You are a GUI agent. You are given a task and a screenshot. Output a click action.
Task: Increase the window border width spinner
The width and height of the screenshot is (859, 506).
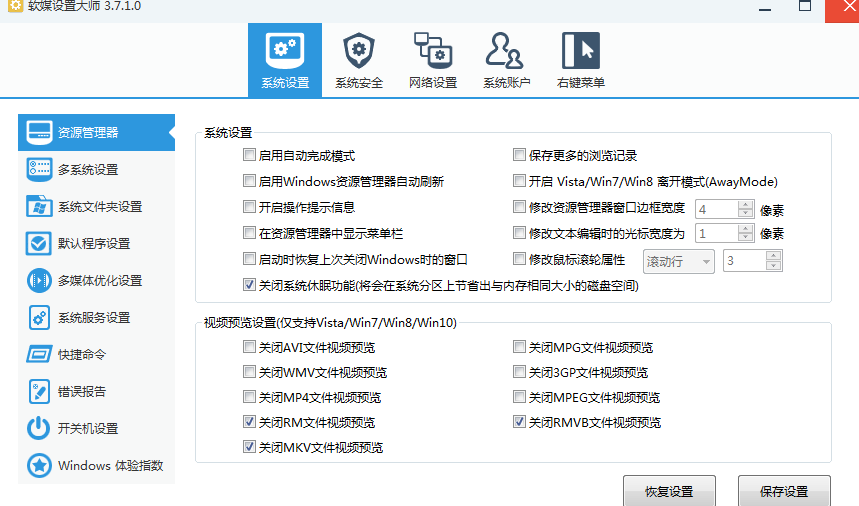(745, 204)
